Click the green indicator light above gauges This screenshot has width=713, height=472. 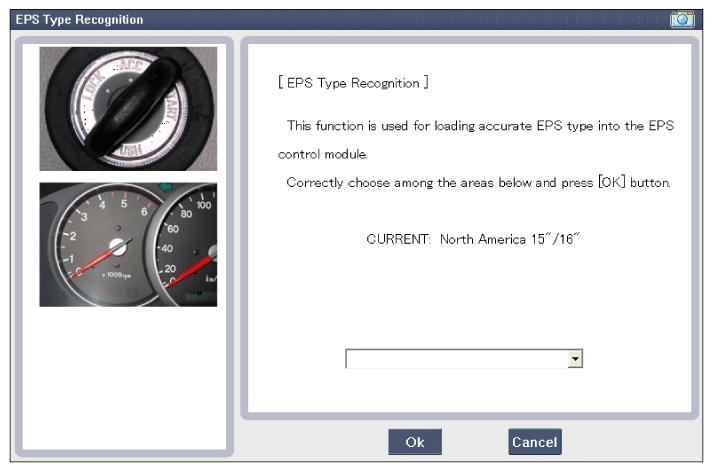(x=165, y=187)
